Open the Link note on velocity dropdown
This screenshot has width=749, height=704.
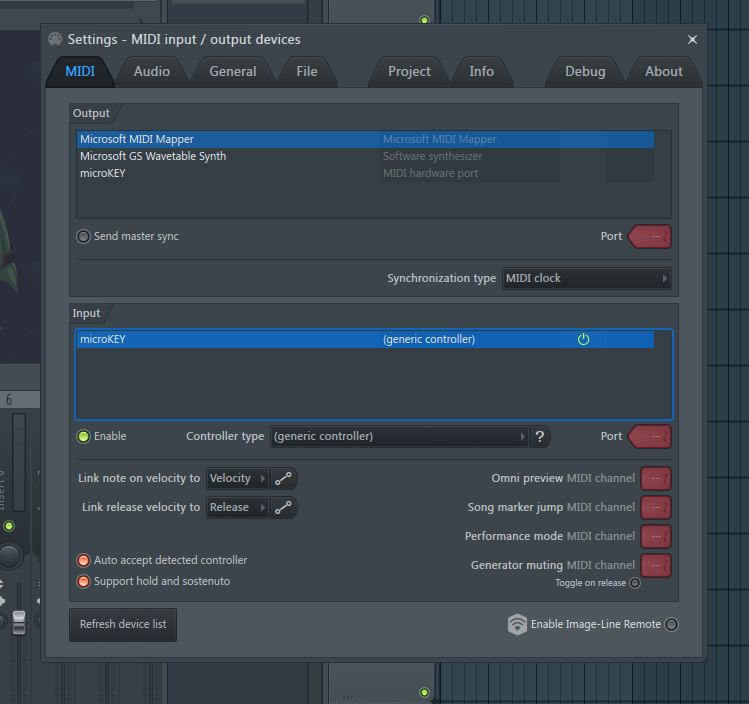tap(237, 479)
